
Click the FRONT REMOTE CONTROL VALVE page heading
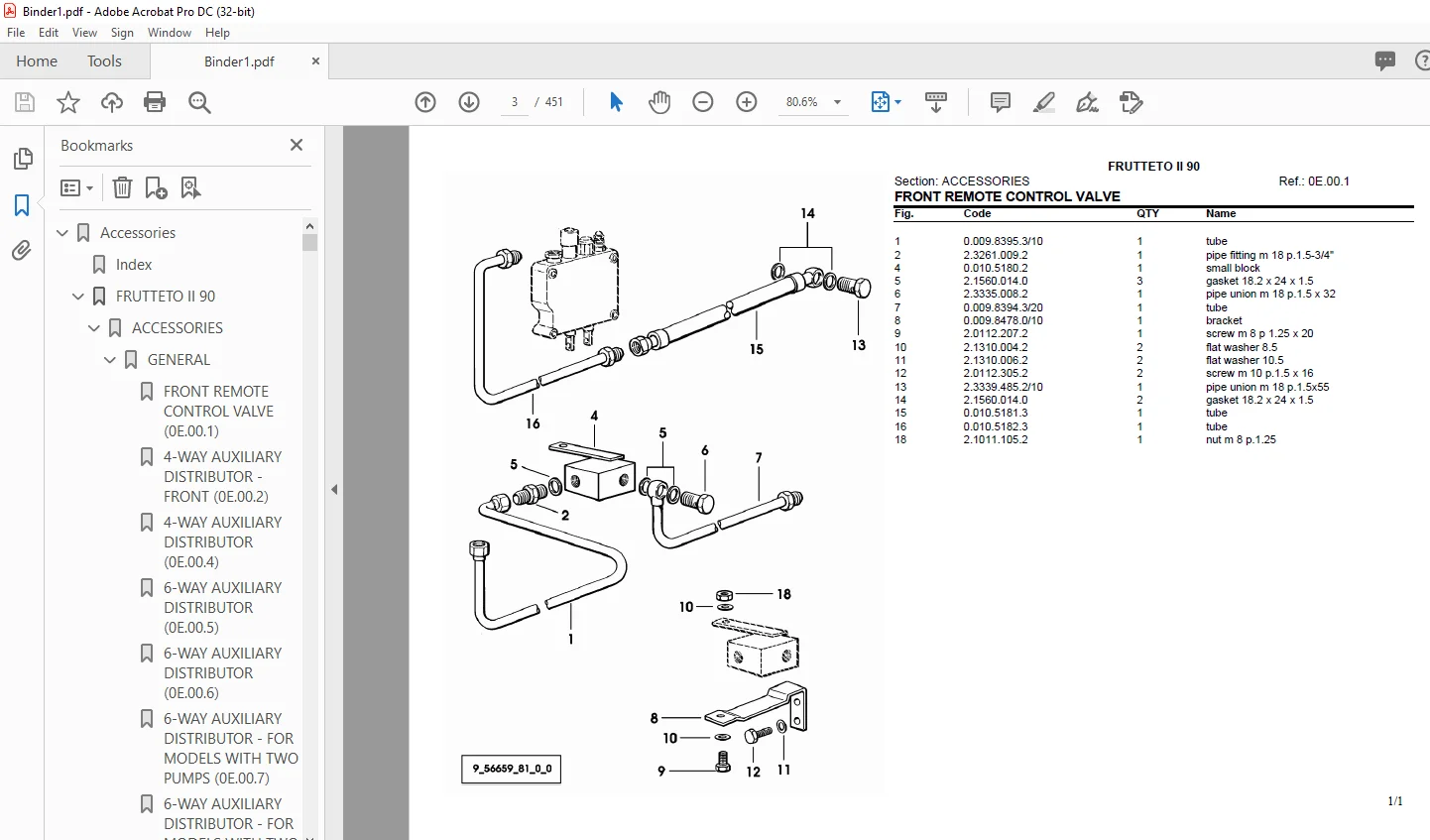click(1008, 196)
